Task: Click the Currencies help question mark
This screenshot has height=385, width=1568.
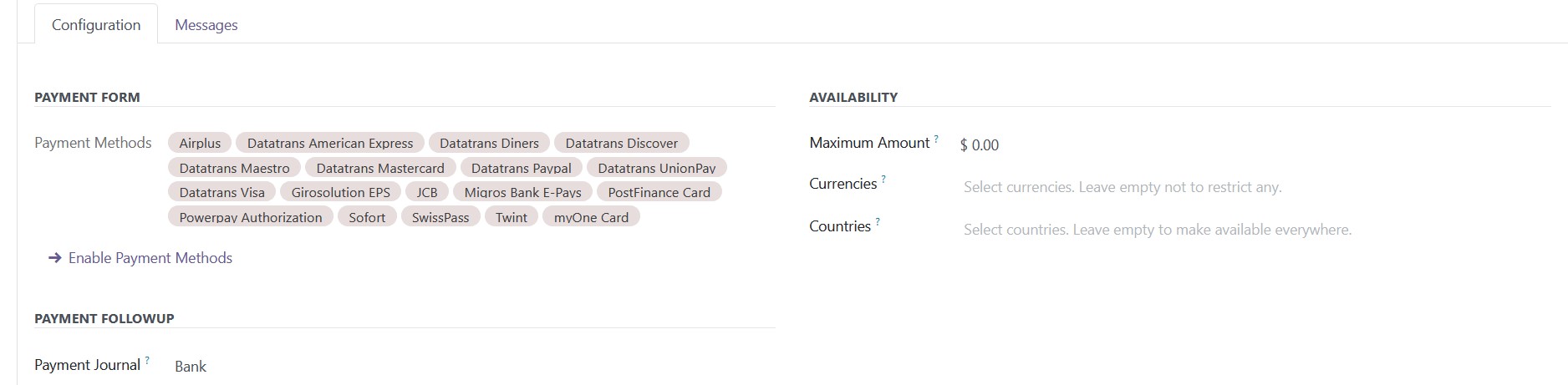Action: click(x=883, y=179)
